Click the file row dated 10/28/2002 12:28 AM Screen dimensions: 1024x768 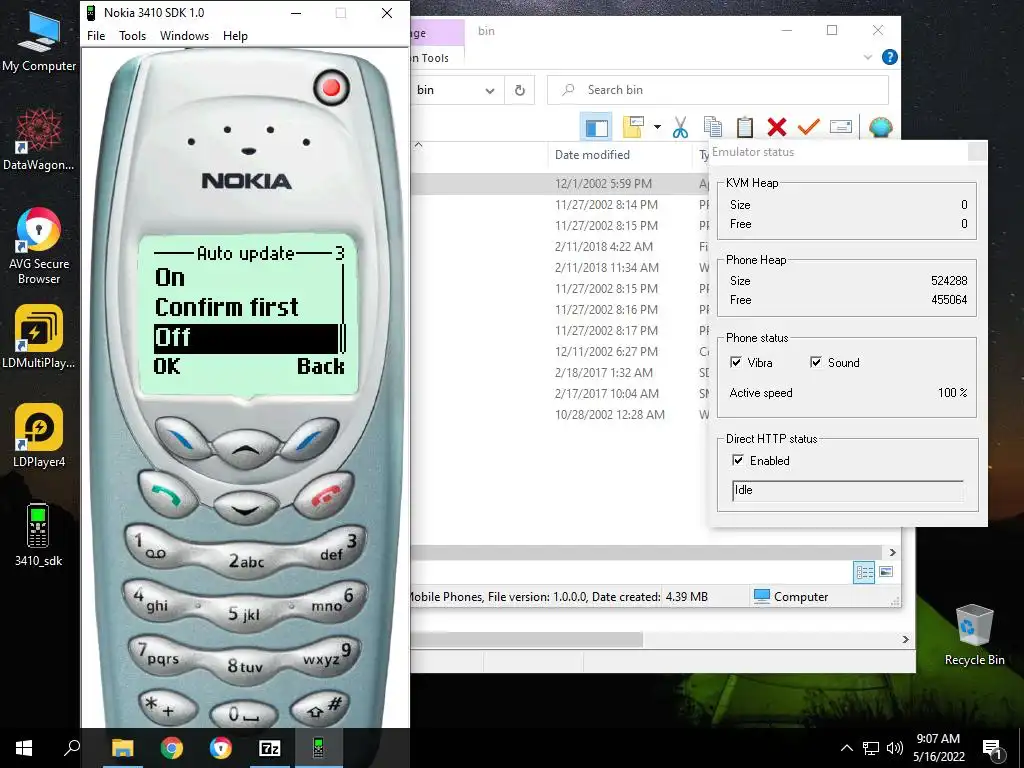click(x=562, y=414)
